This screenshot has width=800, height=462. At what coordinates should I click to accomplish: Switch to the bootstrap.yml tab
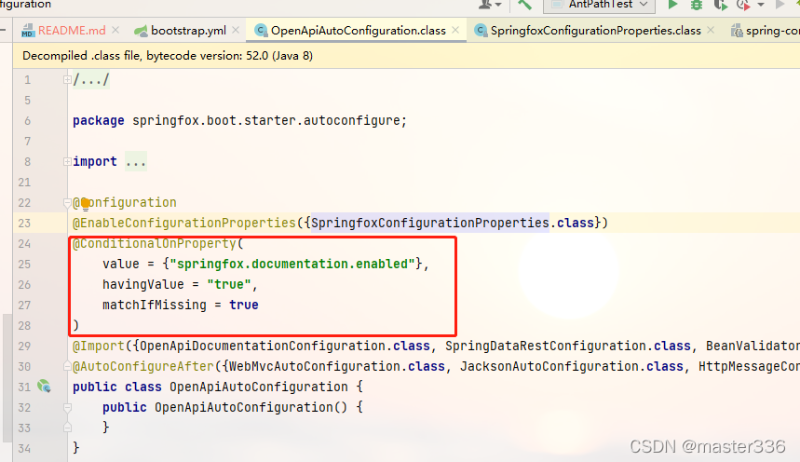point(187,31)
